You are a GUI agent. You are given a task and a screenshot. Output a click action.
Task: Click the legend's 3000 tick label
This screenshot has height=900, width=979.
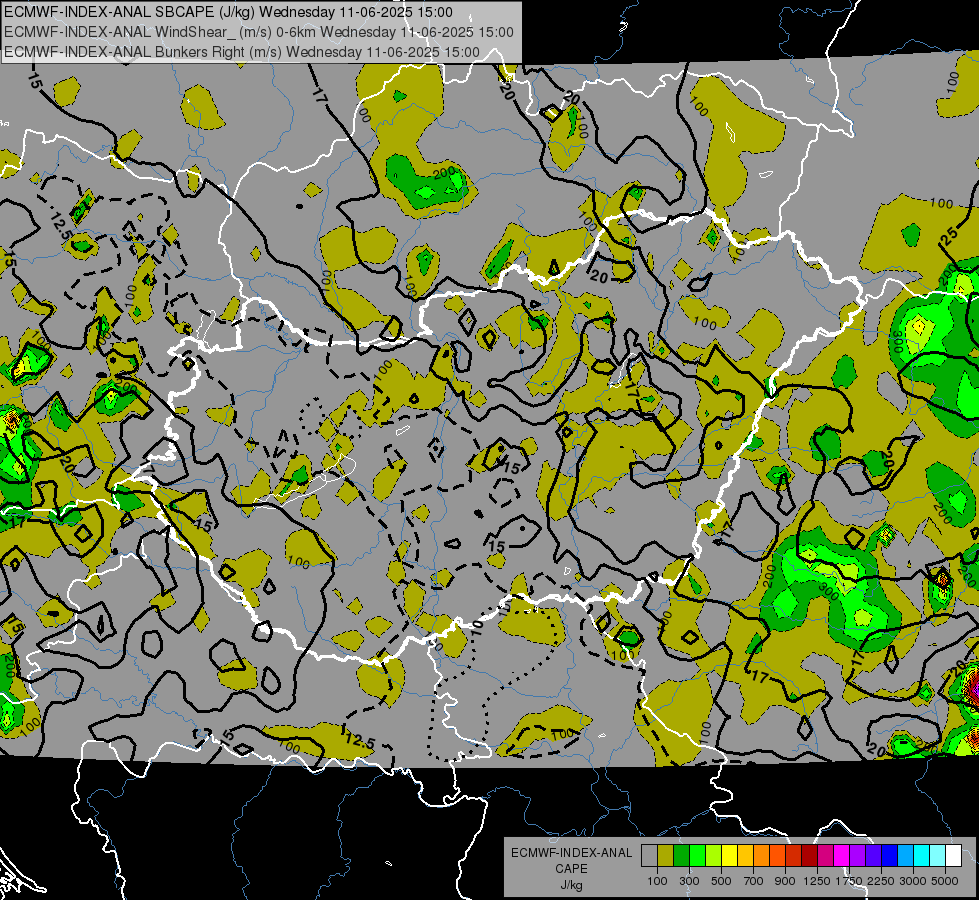click(x=913, y=881)
